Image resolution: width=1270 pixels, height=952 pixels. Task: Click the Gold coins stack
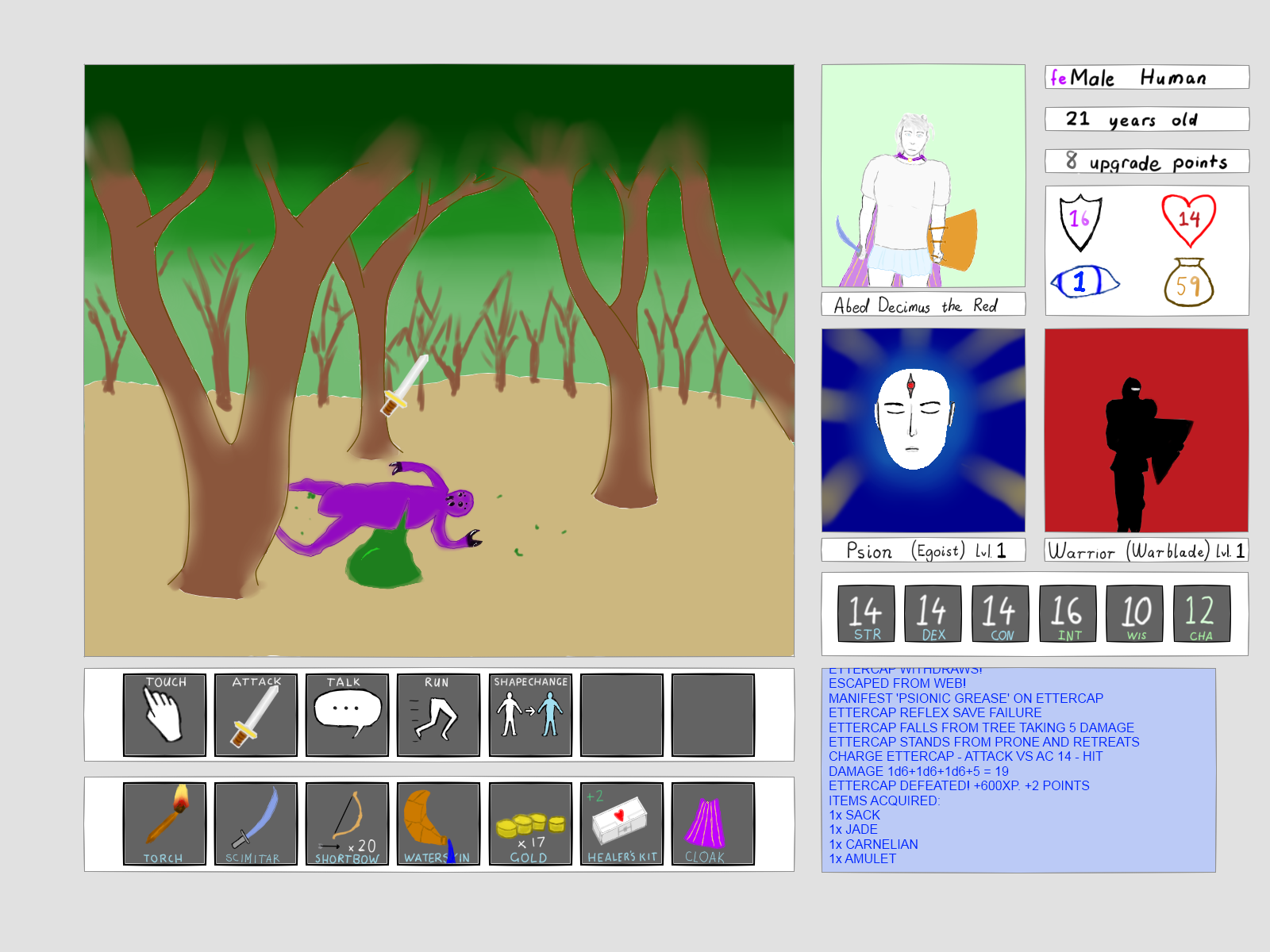pos(530,823)
